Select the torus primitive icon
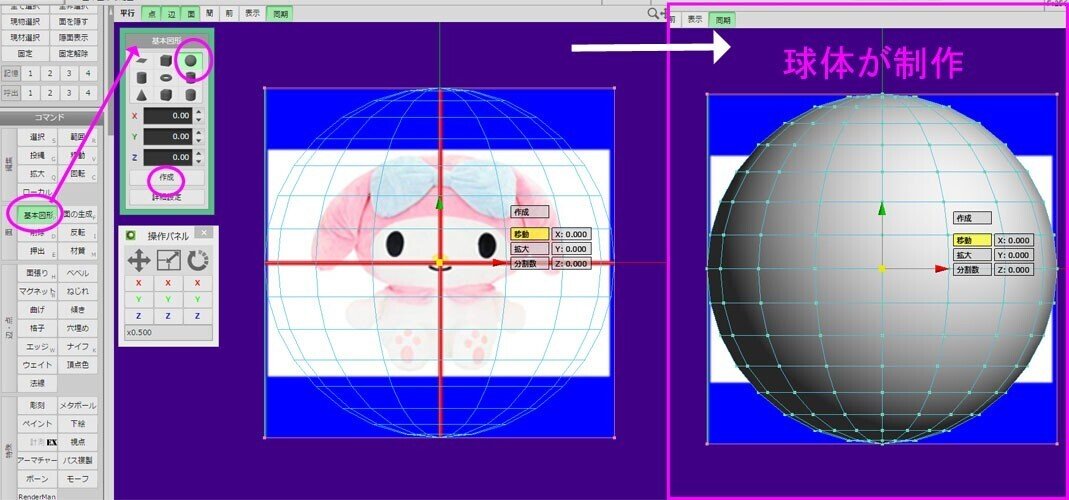The image size is (1069, 500). [165, 77]
